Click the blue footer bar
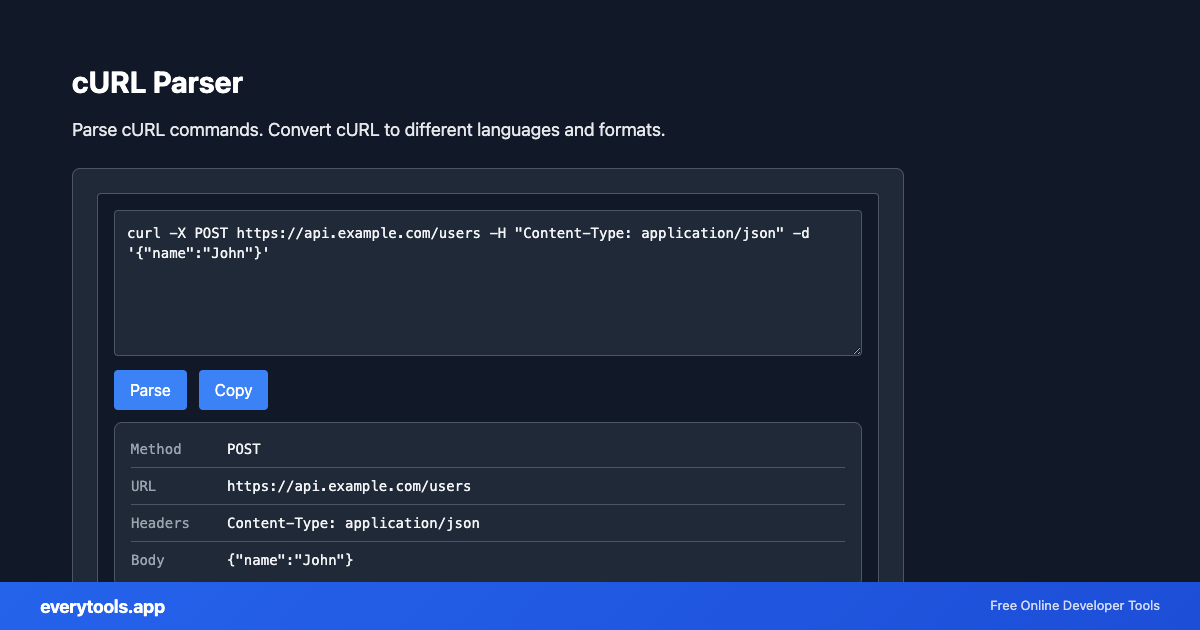Viewport: 1200px width, 630px height. (x=600, y=606)
